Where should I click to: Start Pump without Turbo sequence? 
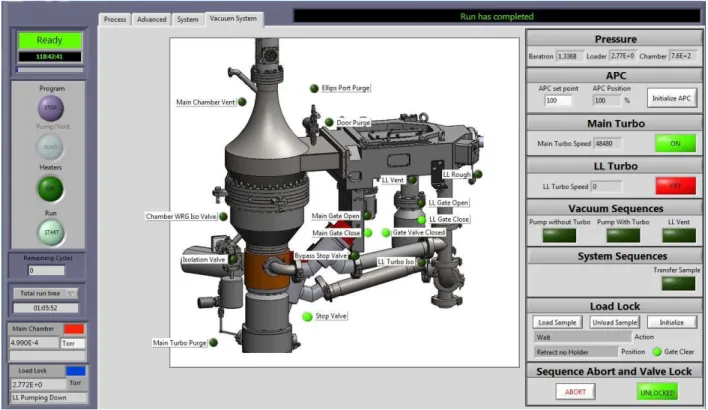pos(559,235)
